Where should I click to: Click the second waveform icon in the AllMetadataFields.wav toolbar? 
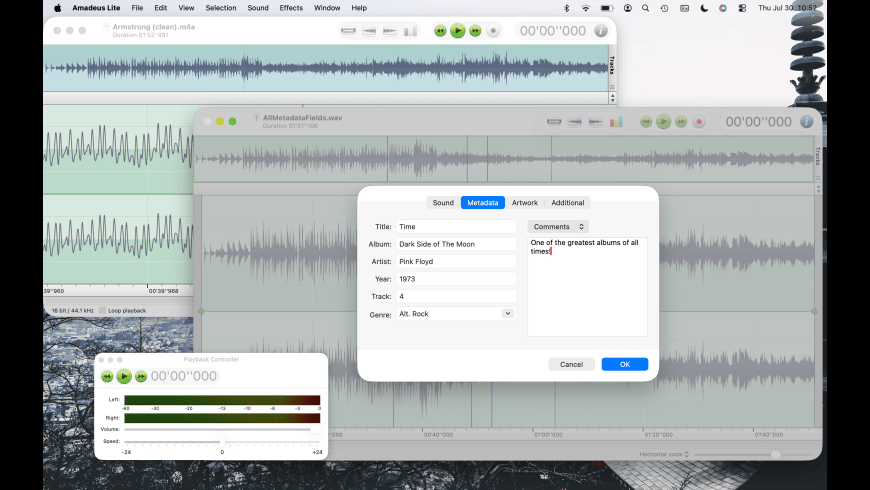point(575,122)
